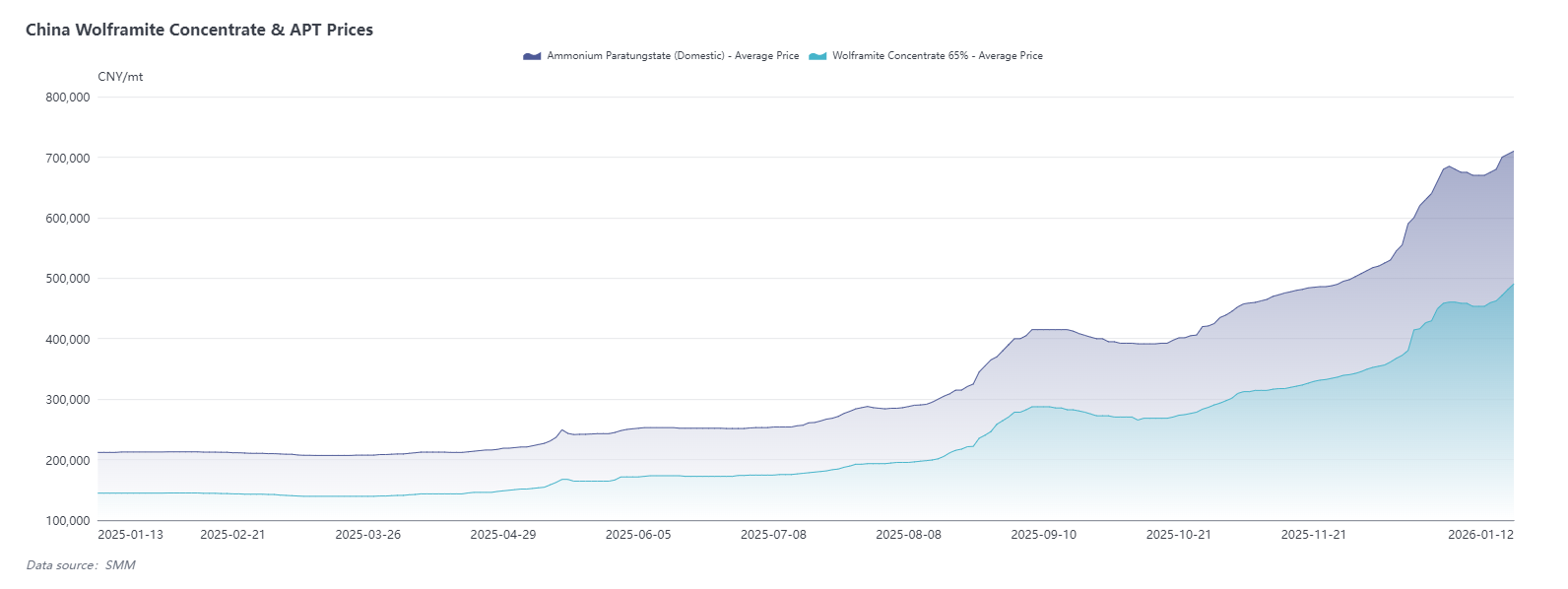Viewport: 1568px width, 589px height.
Task: Click the 100,000 y-axis baseline label
Action: point(68,520)
